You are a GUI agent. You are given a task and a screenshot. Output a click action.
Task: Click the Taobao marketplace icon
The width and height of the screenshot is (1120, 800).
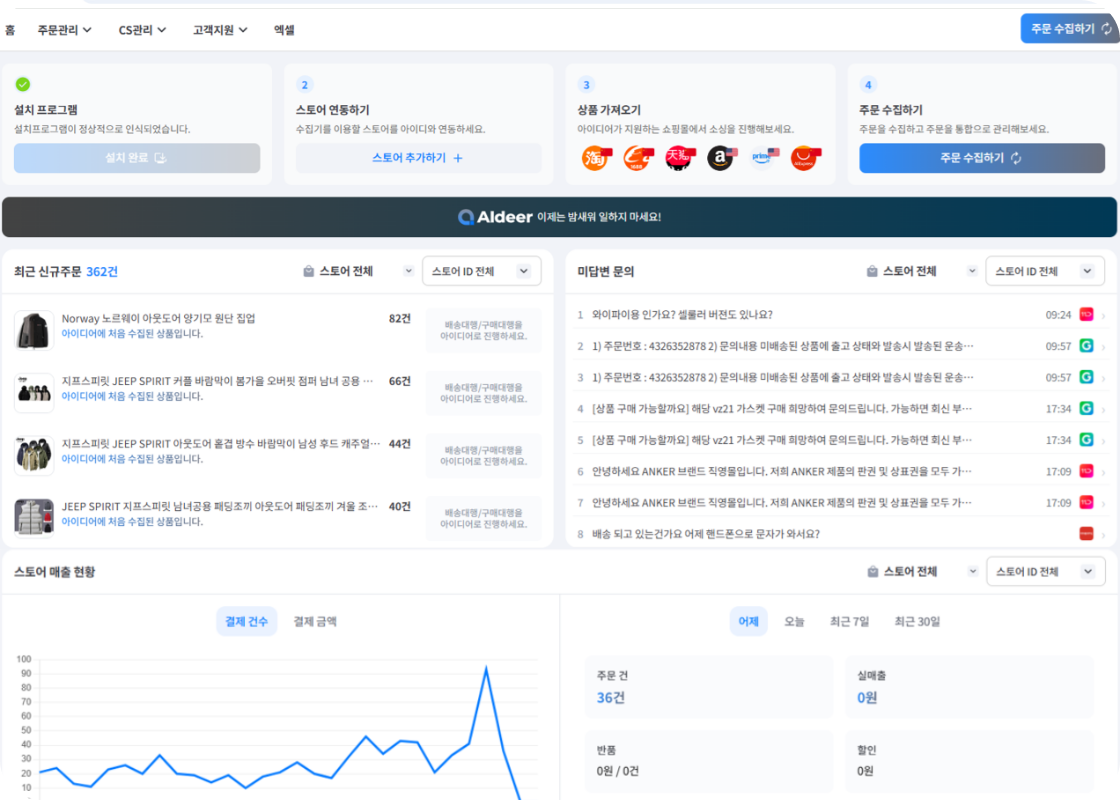pos(595,158)
